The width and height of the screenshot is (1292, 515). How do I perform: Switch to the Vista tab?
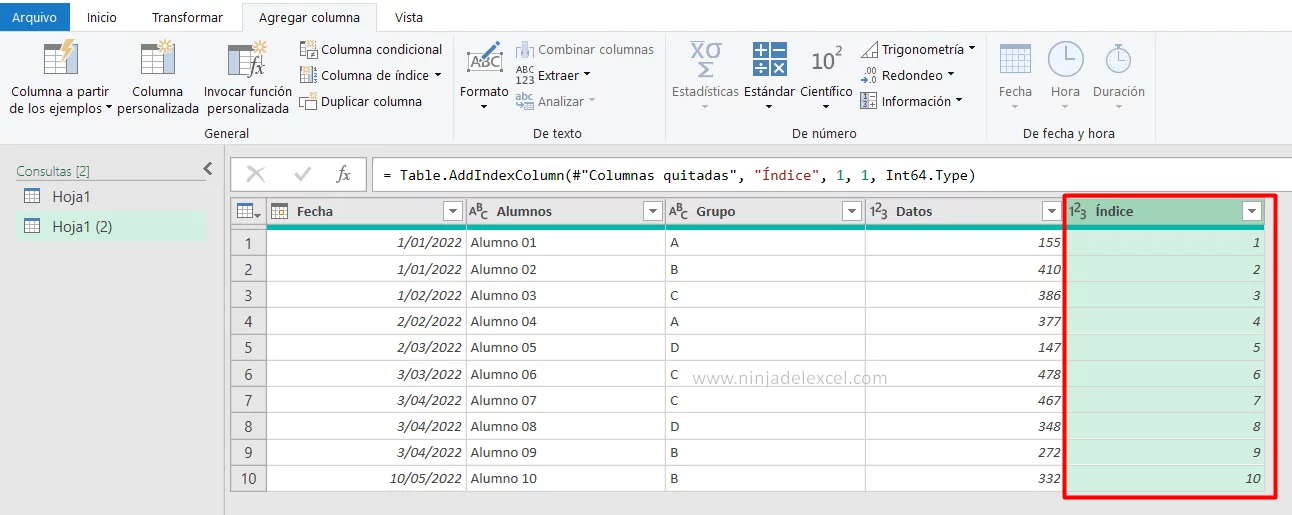click(408, 17)
